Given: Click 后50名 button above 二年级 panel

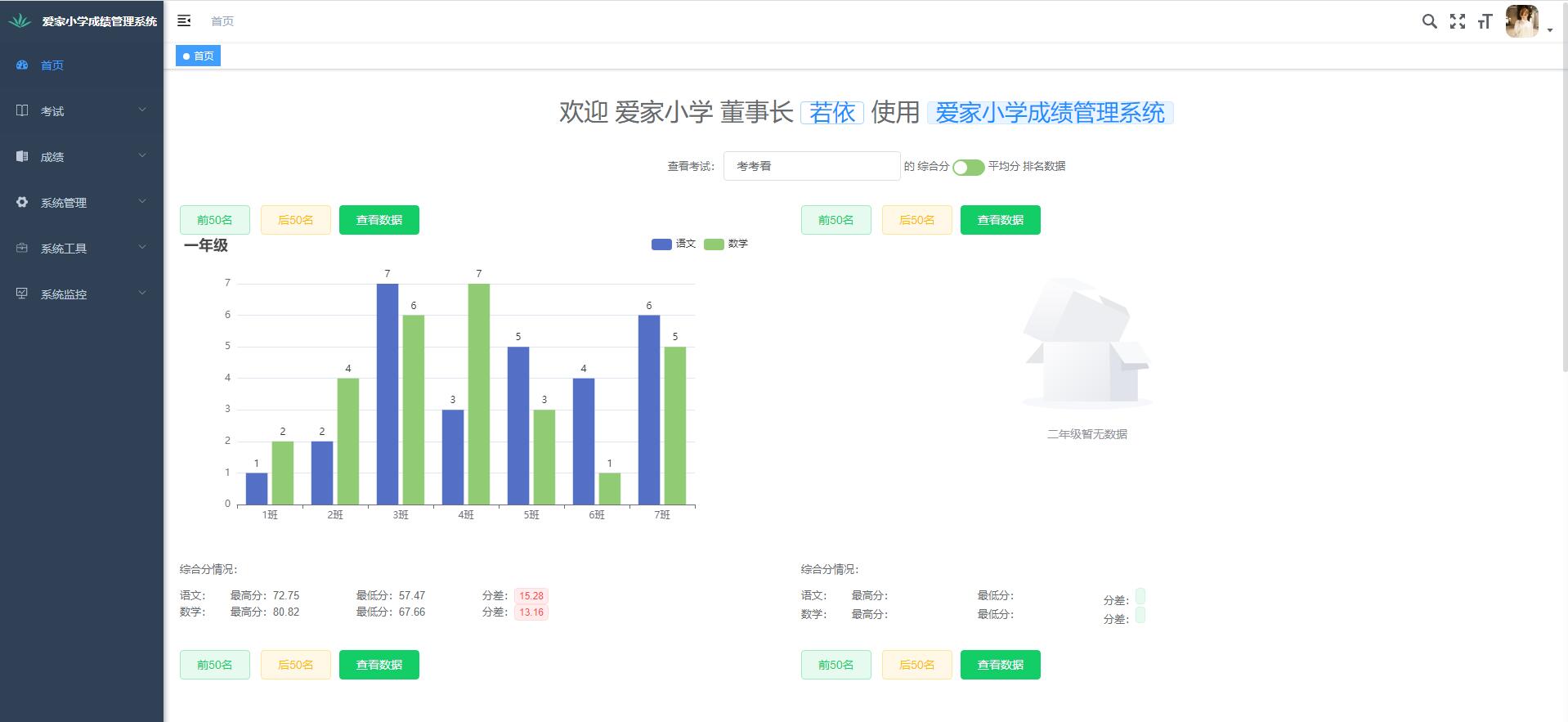Looking at the screenshot, I should (x=916, y=220).
